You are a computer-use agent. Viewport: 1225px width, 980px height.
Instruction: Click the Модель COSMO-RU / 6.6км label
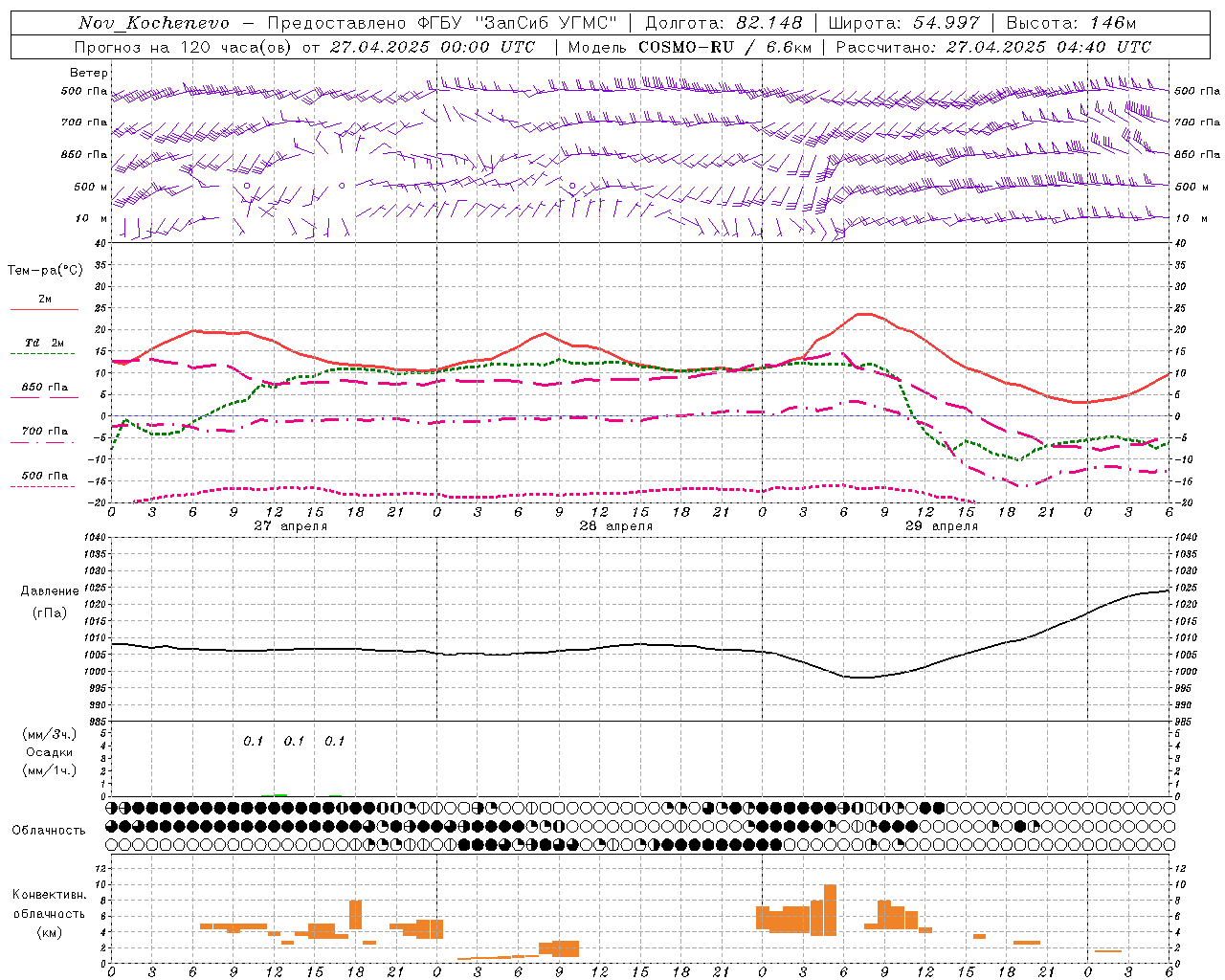(x=690, y=47)
